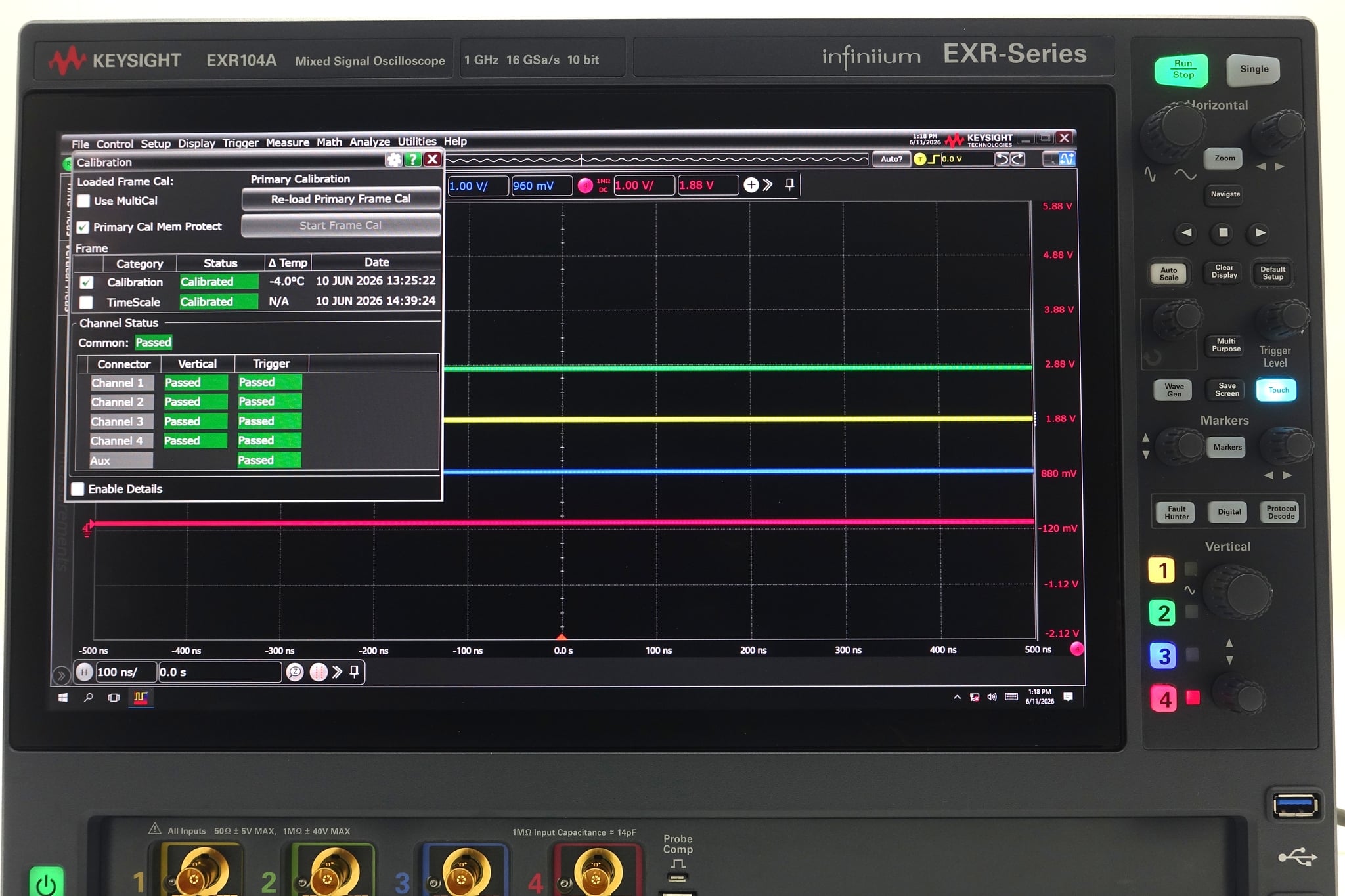
Task: Close the Calibration dialog
Action: [x=432, y=160]
